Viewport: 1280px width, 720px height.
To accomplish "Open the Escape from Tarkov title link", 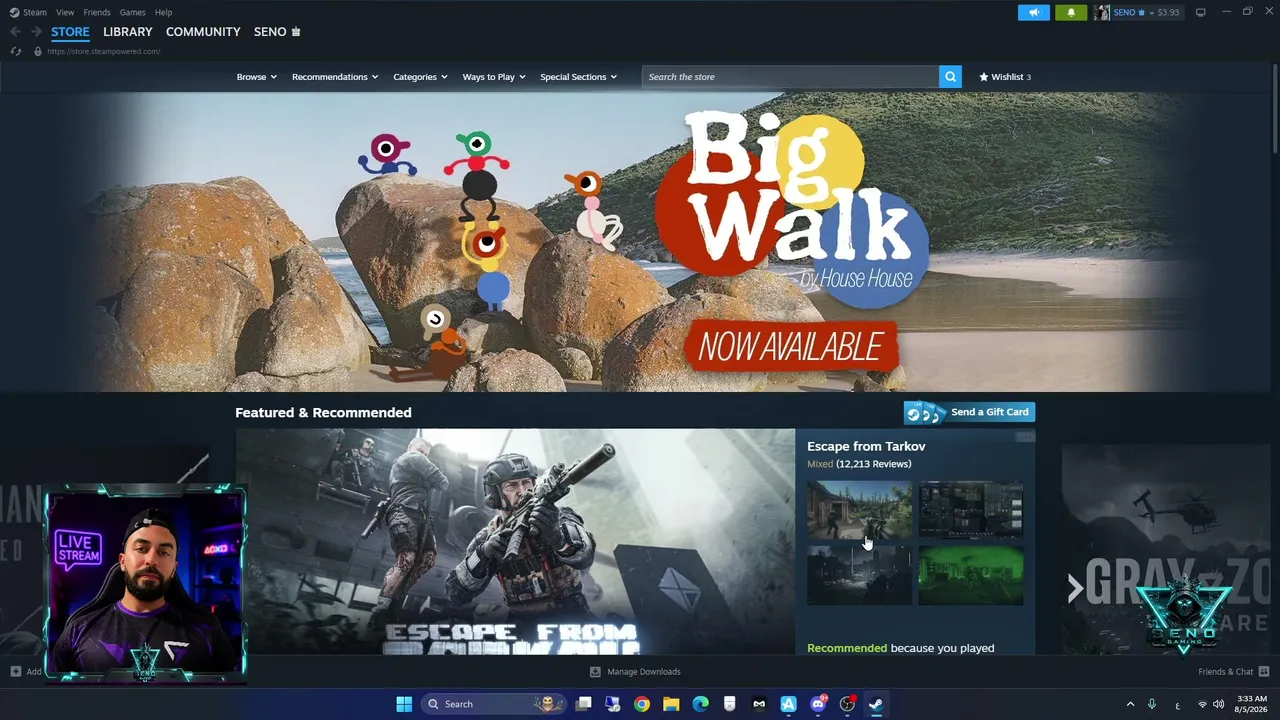I will [866, 446].
